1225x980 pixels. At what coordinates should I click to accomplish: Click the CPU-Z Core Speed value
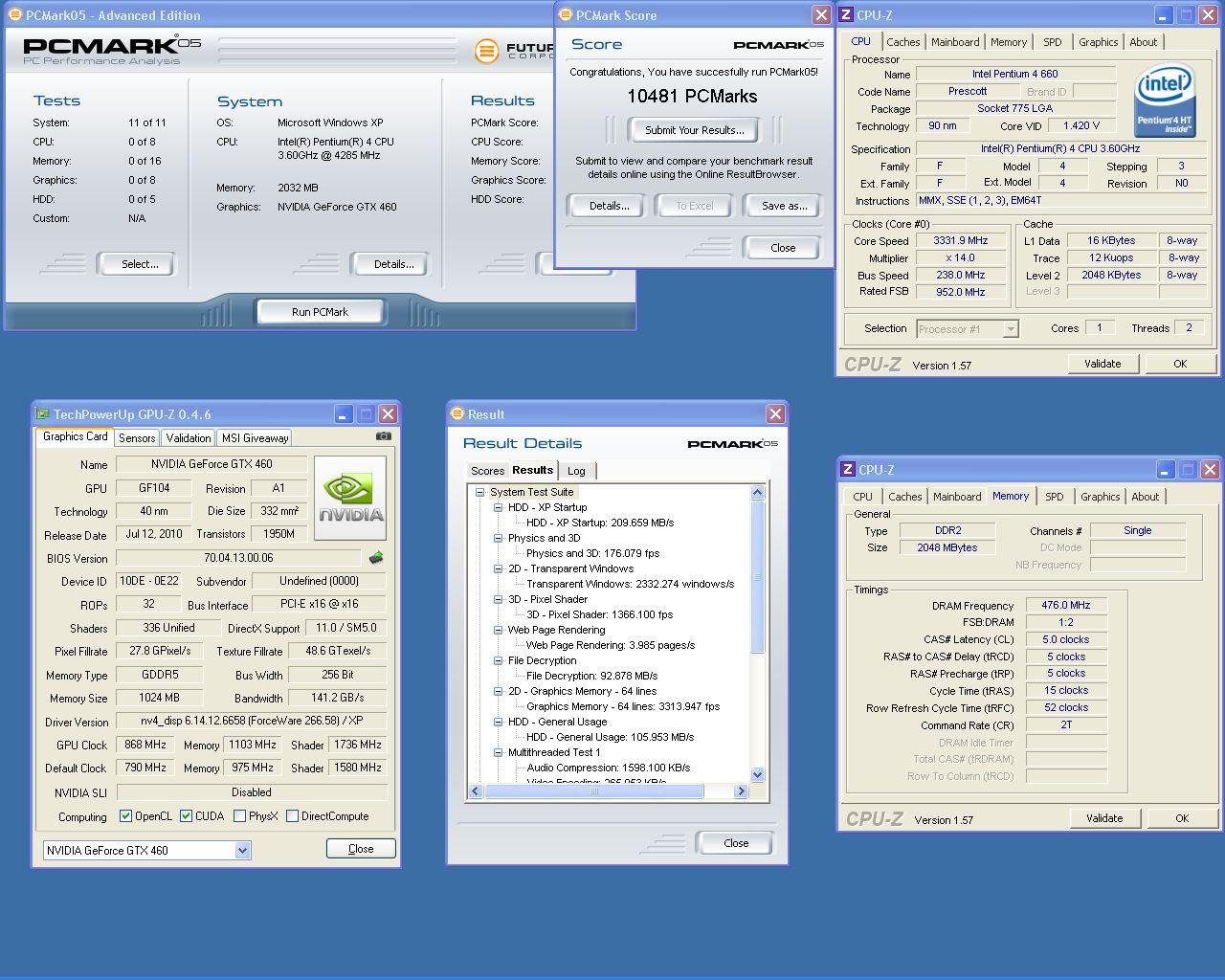tap(960, 240)
